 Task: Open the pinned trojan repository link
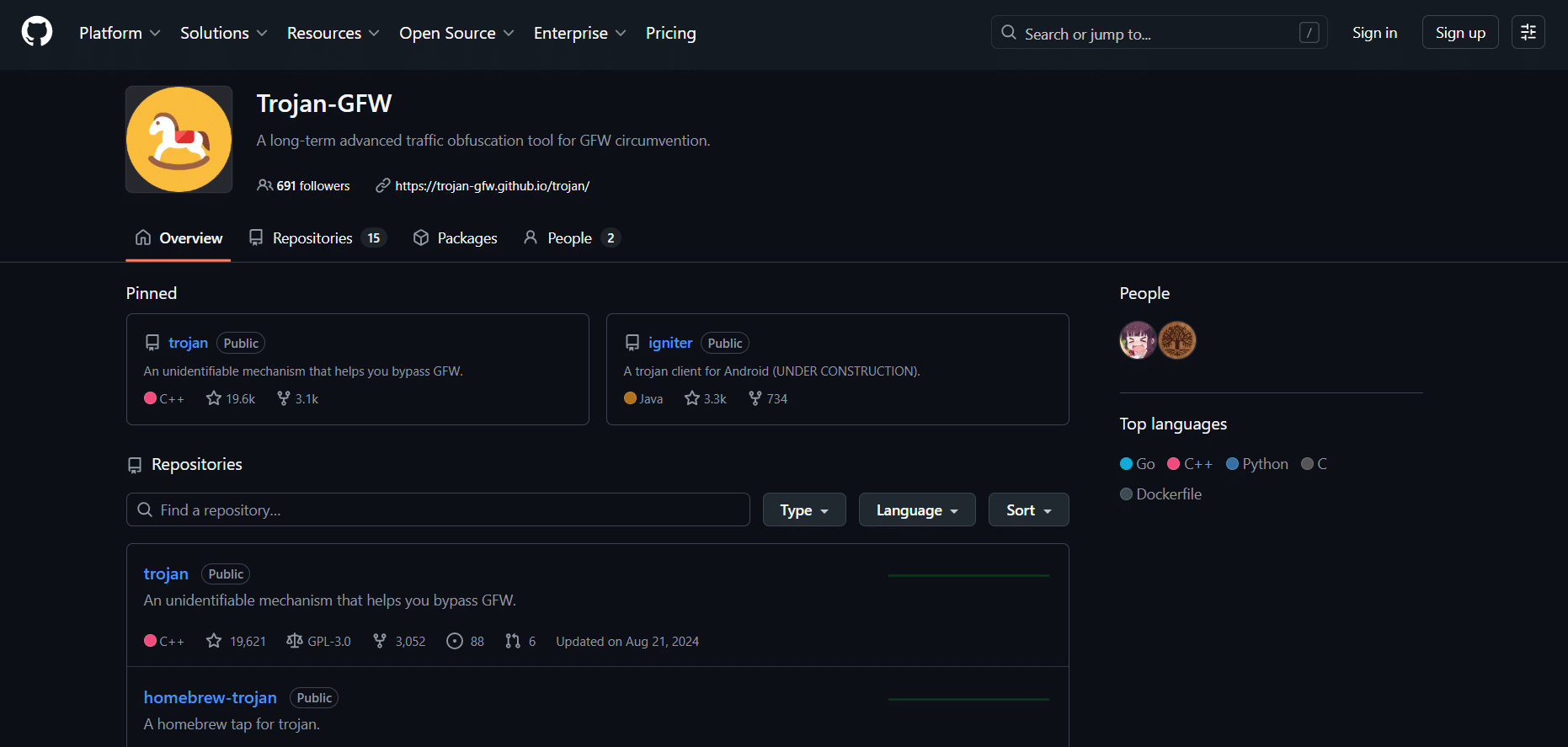pos(188,343)
